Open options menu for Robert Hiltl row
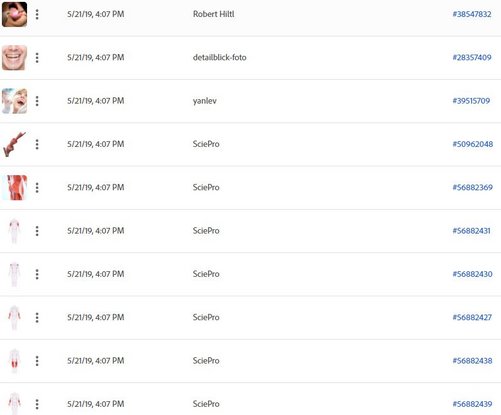This screenshot has width=501, height=415. (37, 14)
